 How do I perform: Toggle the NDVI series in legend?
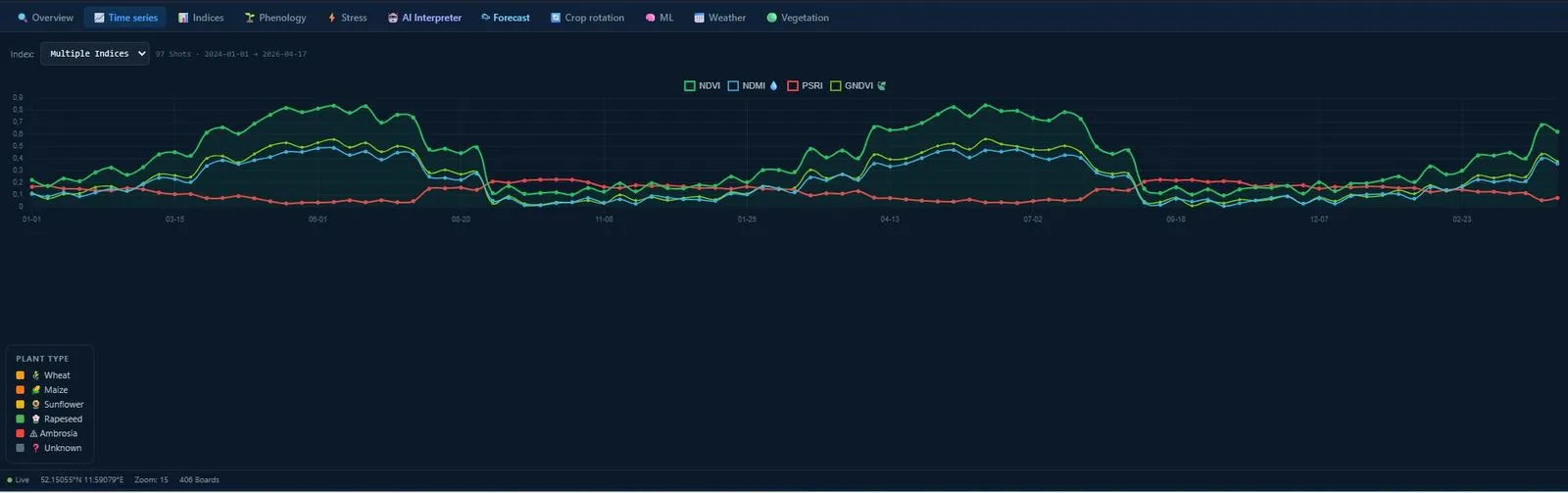click(x=702, y=86)
